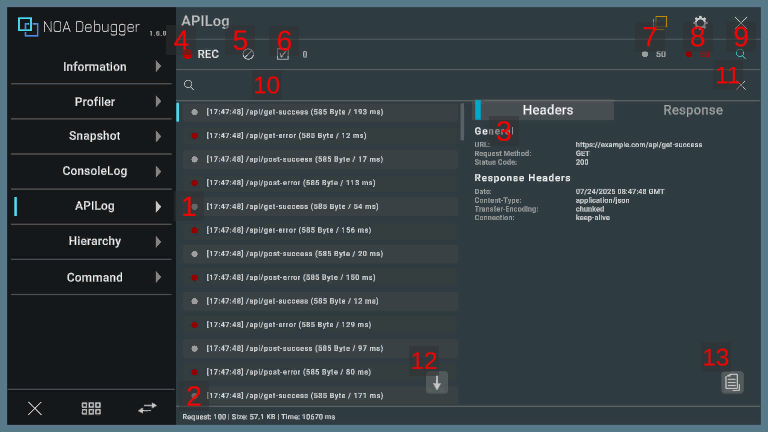
Task: Expand the arrow beside ConsoleLog
Action: tap(158, 171)
